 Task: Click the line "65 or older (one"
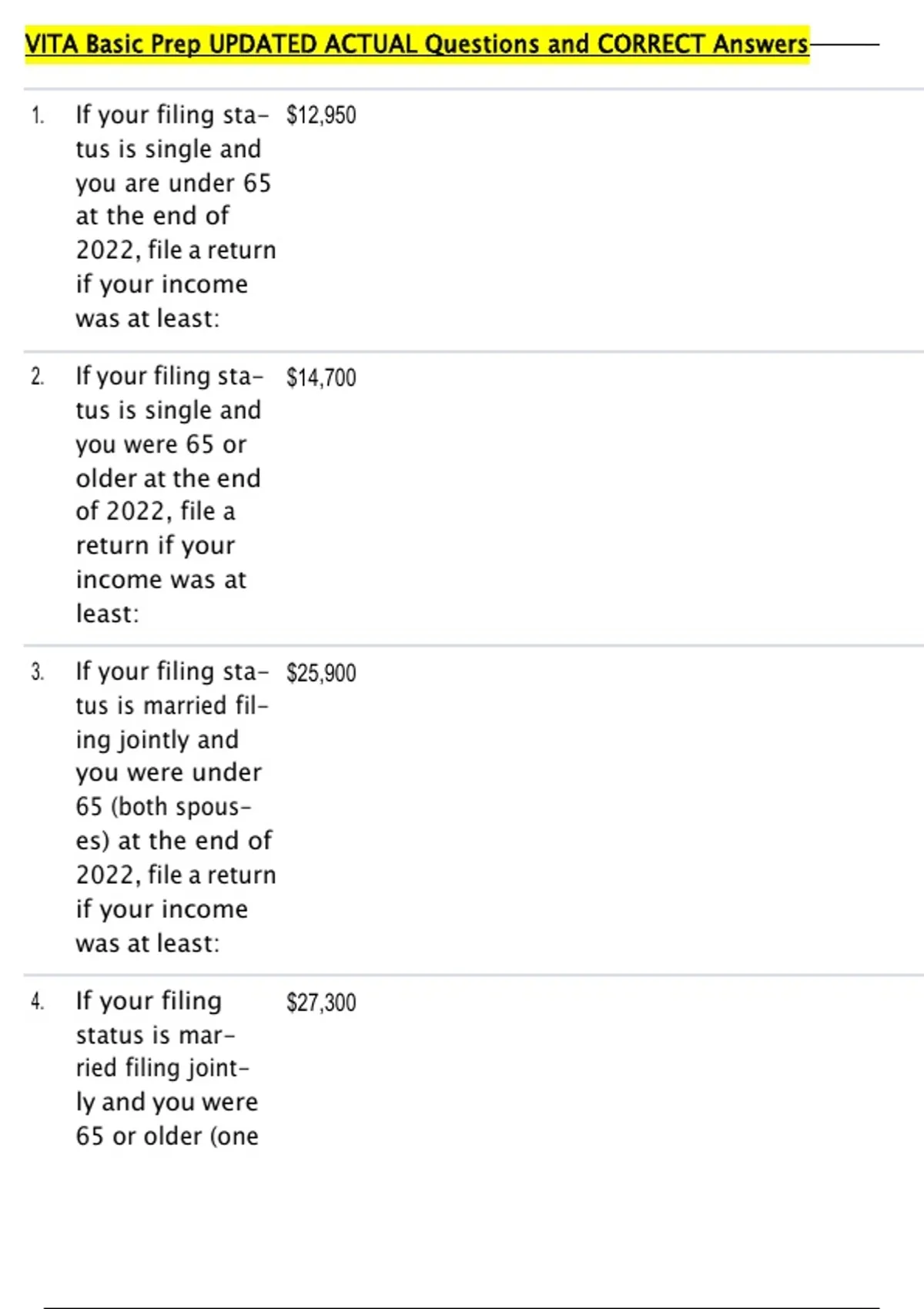[167, 1136]
